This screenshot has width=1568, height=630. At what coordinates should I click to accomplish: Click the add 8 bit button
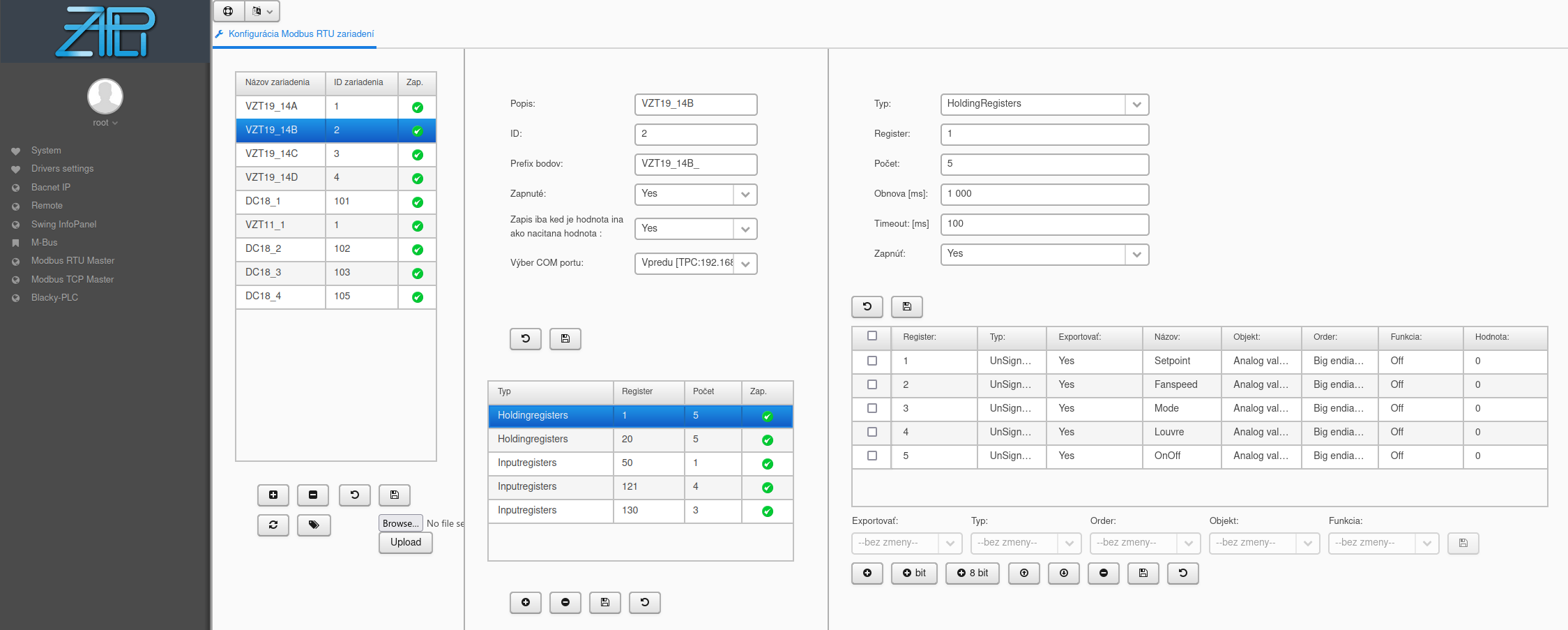coord(973,573)
